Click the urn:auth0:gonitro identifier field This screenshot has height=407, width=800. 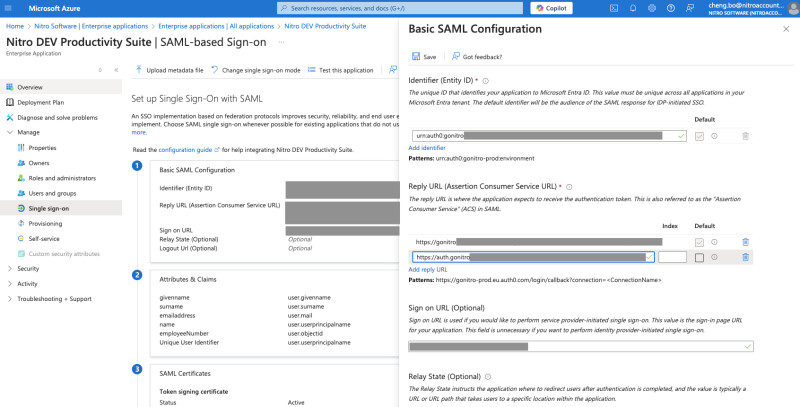coord(549,136)
